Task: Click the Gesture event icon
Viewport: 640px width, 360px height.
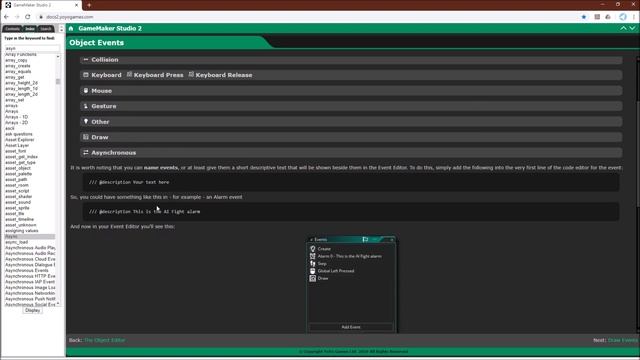Action: click(86, 106)
